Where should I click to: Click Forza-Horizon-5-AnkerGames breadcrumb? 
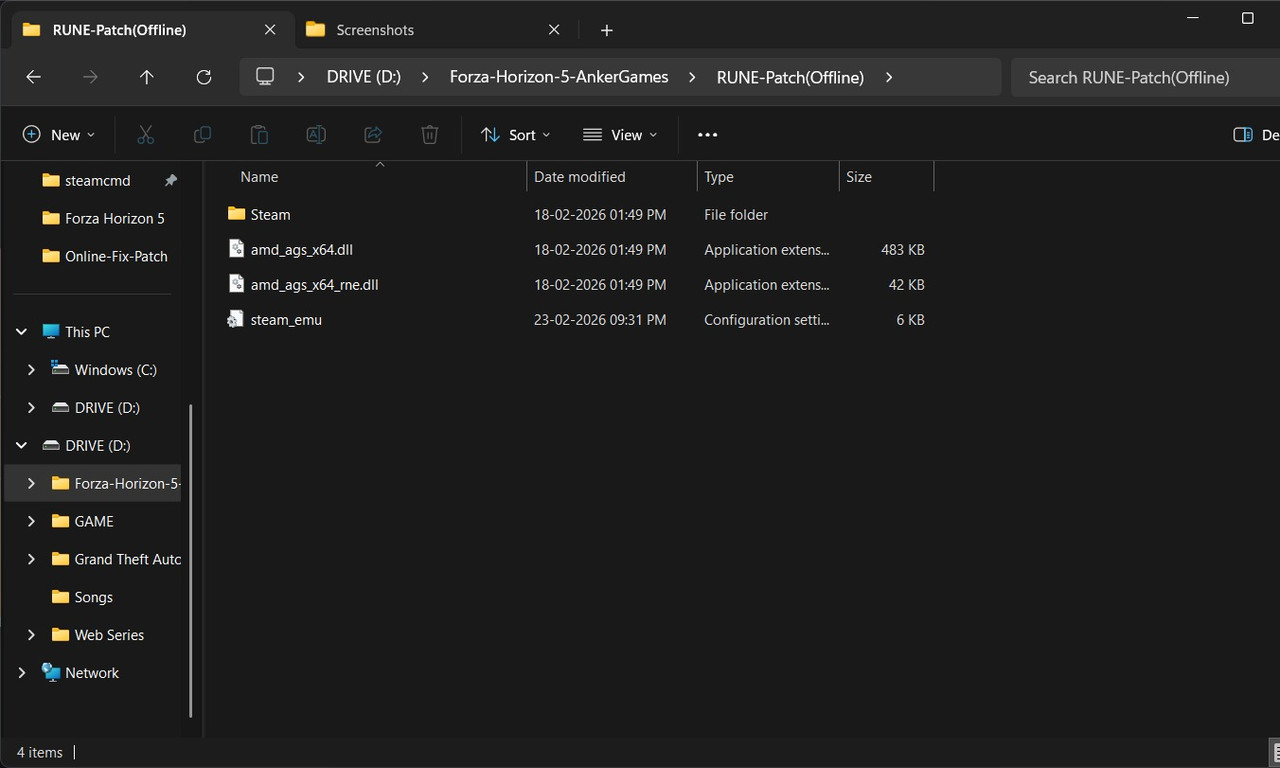pos(559,77)
